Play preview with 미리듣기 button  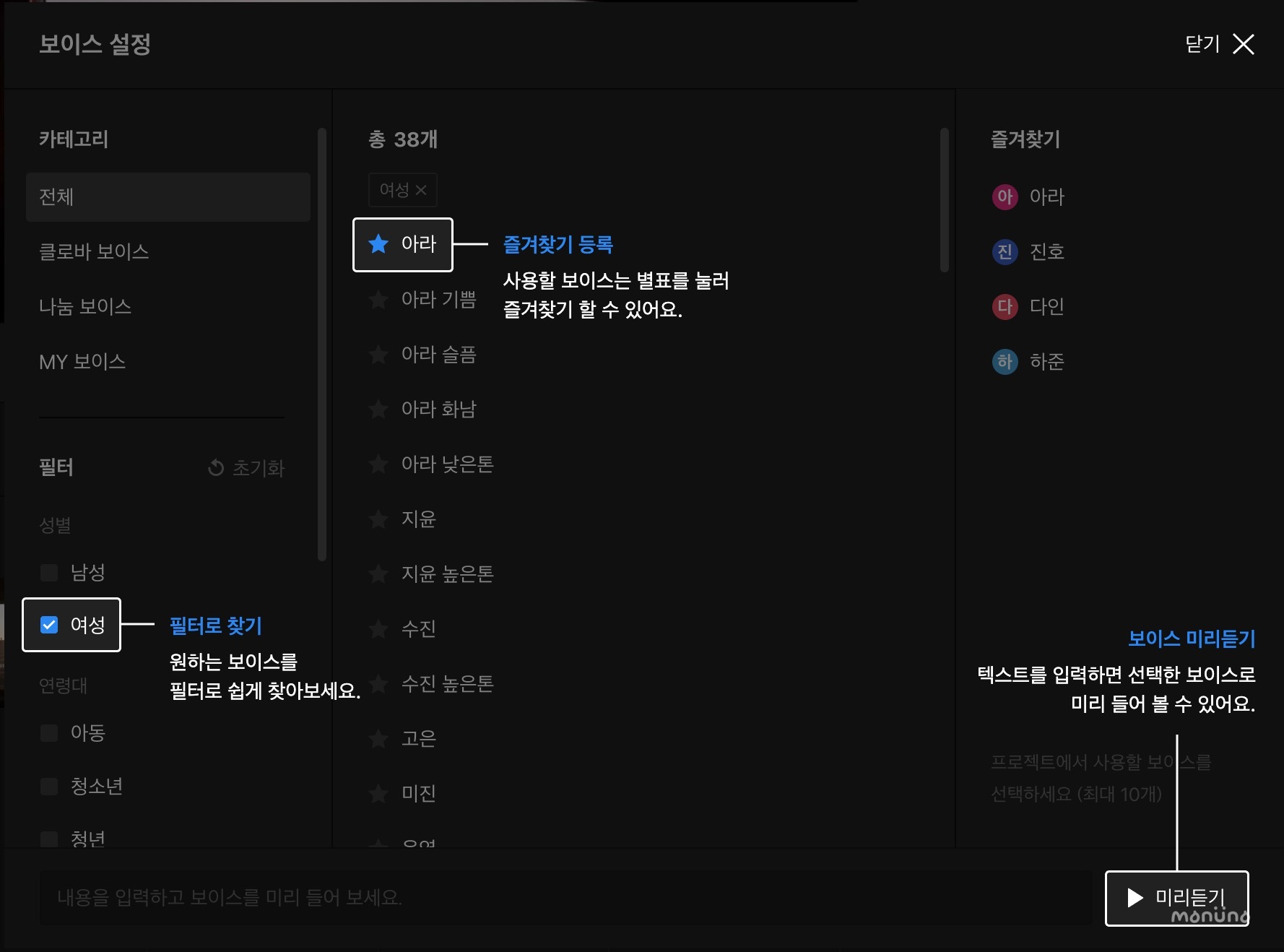tap(1177, 898)
